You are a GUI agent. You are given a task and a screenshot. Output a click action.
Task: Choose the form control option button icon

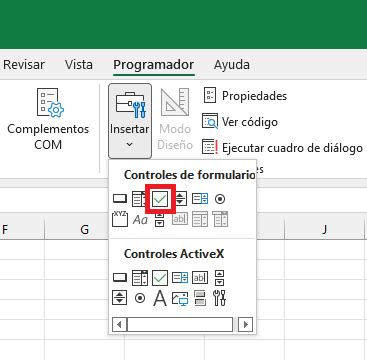220,199
